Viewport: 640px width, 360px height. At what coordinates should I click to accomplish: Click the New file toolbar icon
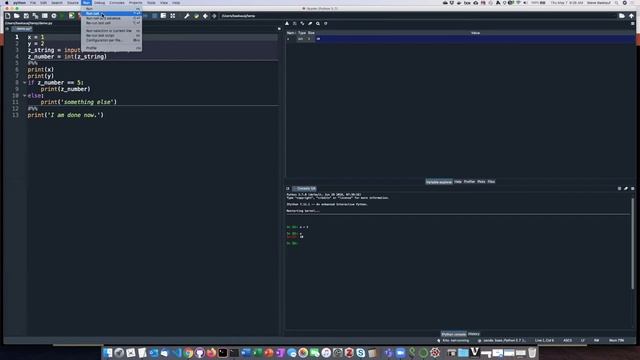coord(7,16)
